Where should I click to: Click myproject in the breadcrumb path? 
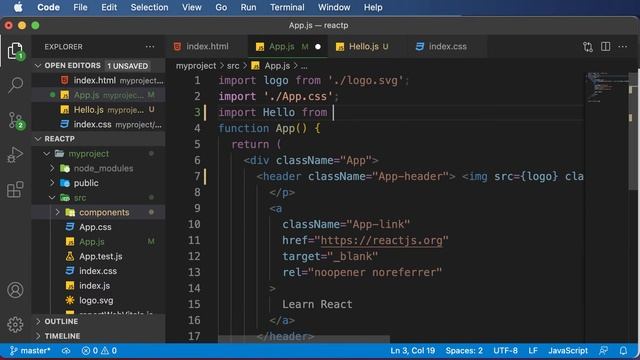point(196,66)
